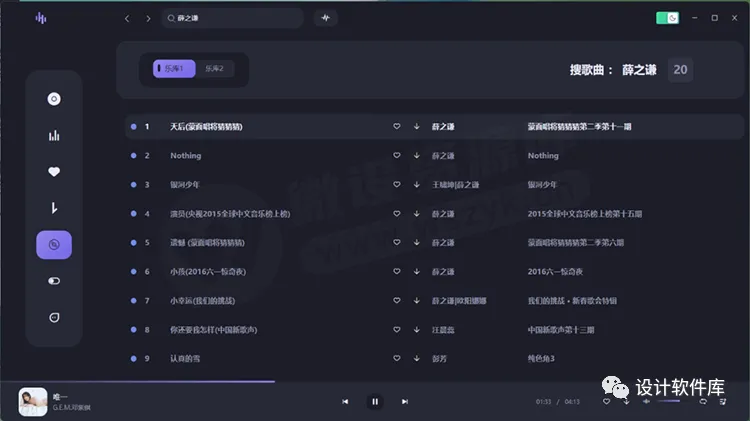Select the song title in row 3

(x=185, y=185)
